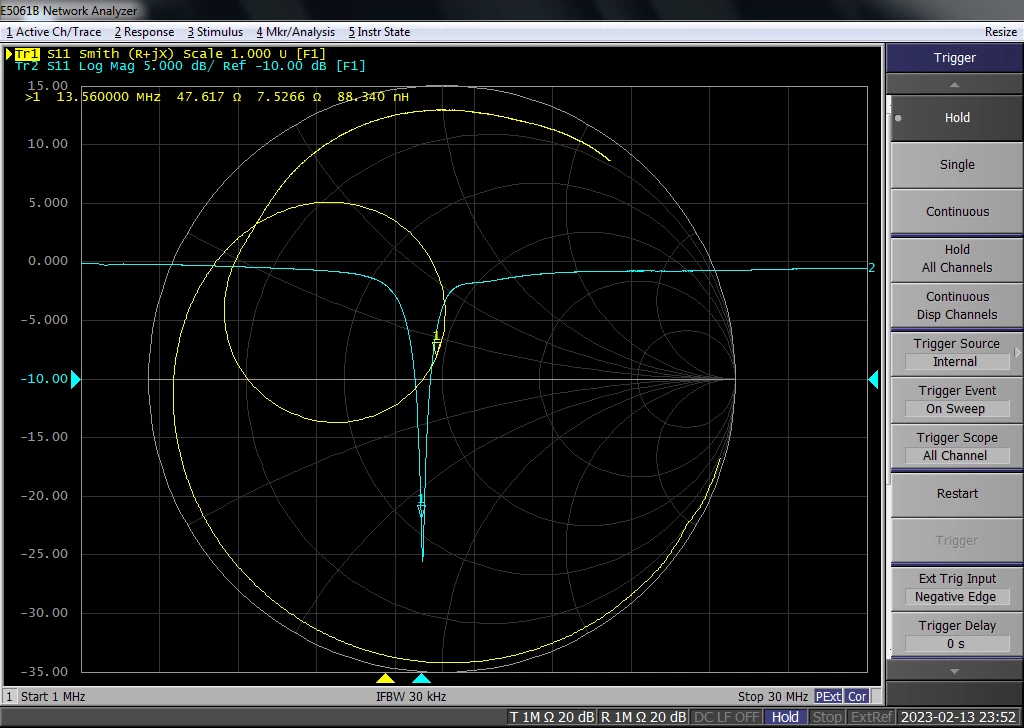Select the Tr2 S11 Log Mag trace label
Viewport: 1024px width, 728px height.
(x=189, y=66)
